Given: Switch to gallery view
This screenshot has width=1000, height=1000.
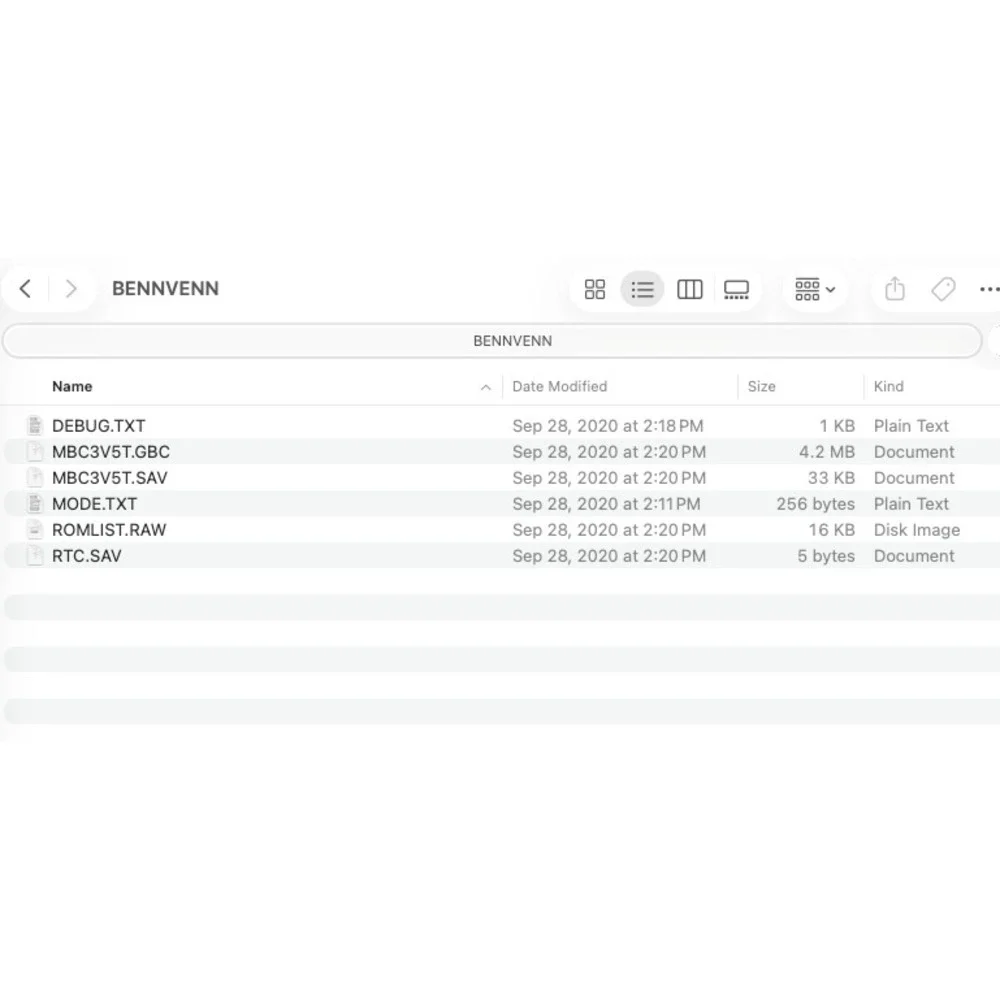Looking at the screenshot, I should [737, 290].
